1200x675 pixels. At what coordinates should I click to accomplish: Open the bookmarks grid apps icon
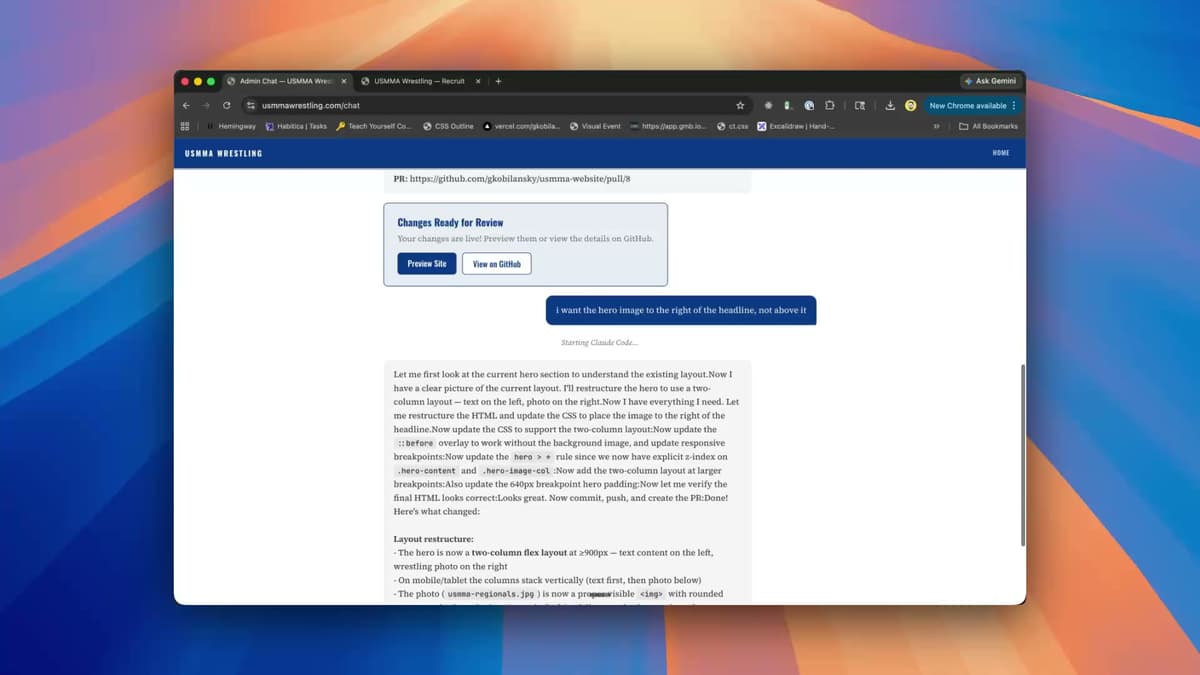tap(184, 126)
